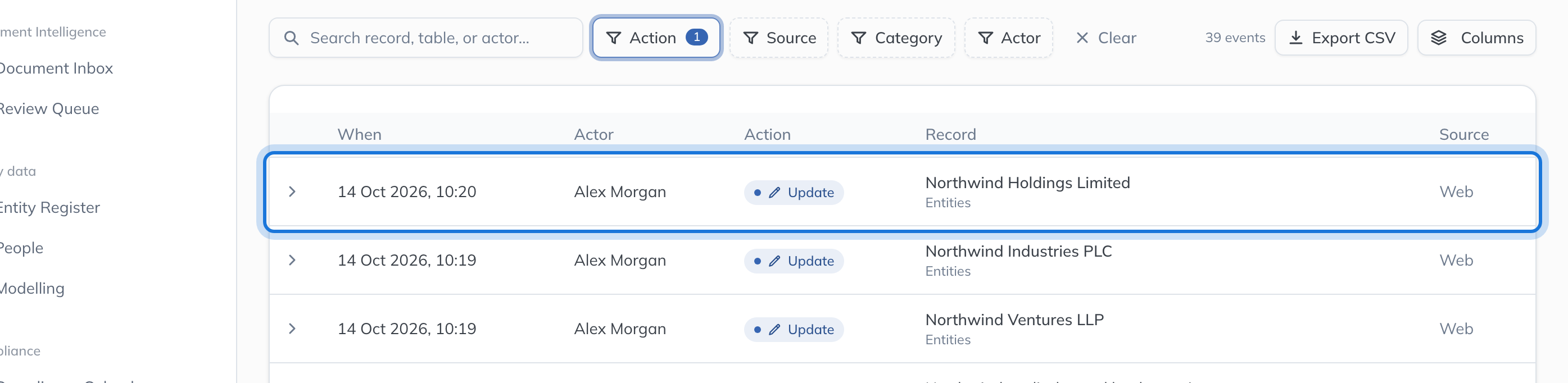Viewport: 1568px width, 383px height.
Task: Click the X icon beside Clear
Action: [x=1082, y=38]
